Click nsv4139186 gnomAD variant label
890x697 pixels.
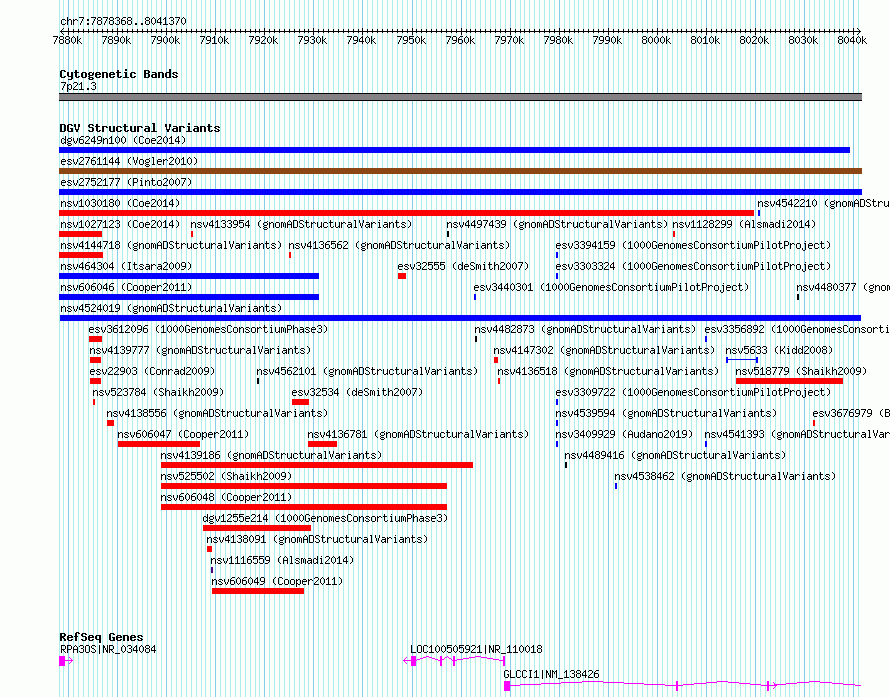click(x=271, y=455)
